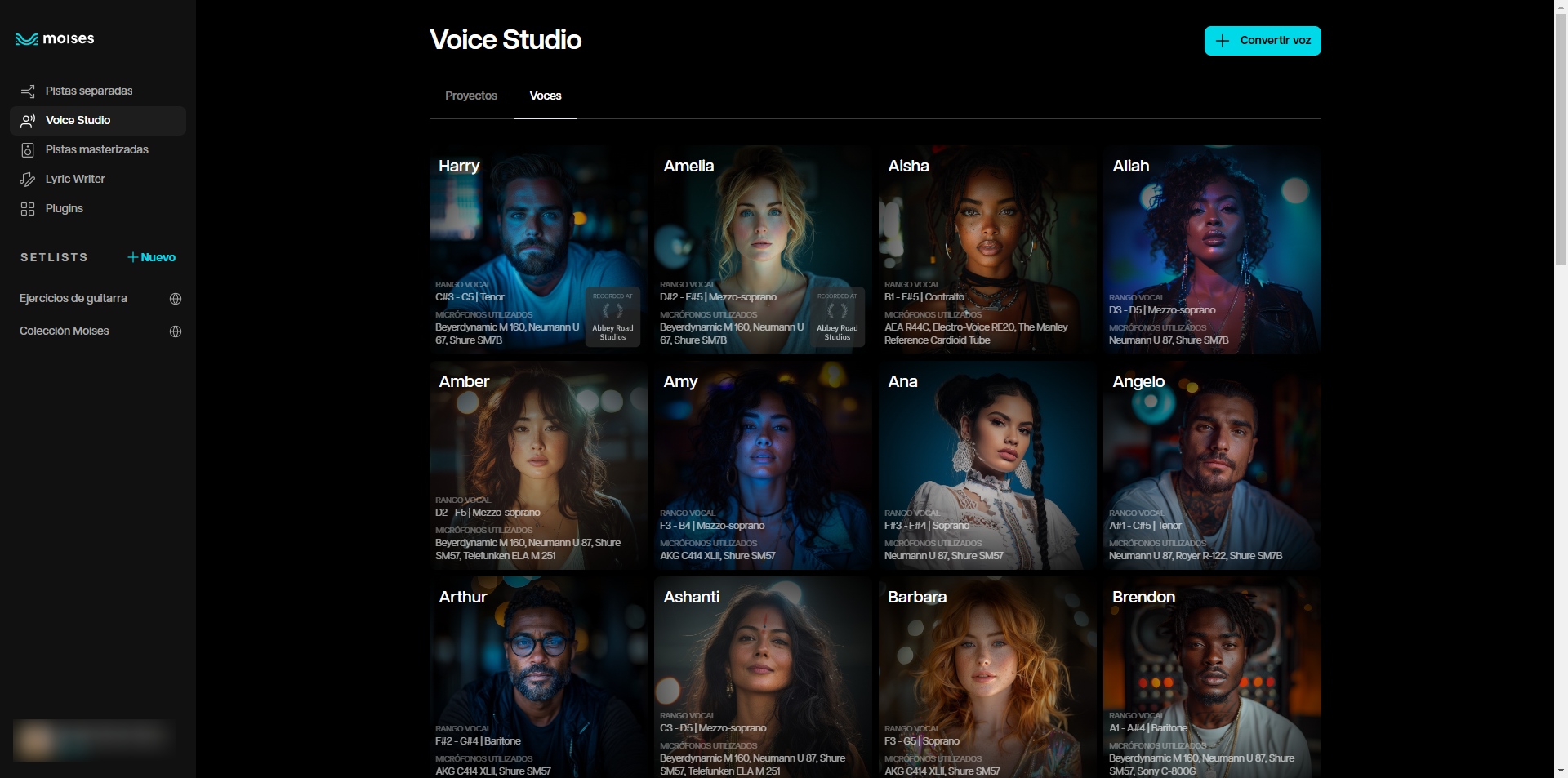The height and width of the screenshot is (778, 1568).
Task: Click the Pistas masterizadas speaker icon
Action: (x=28, y=150)
